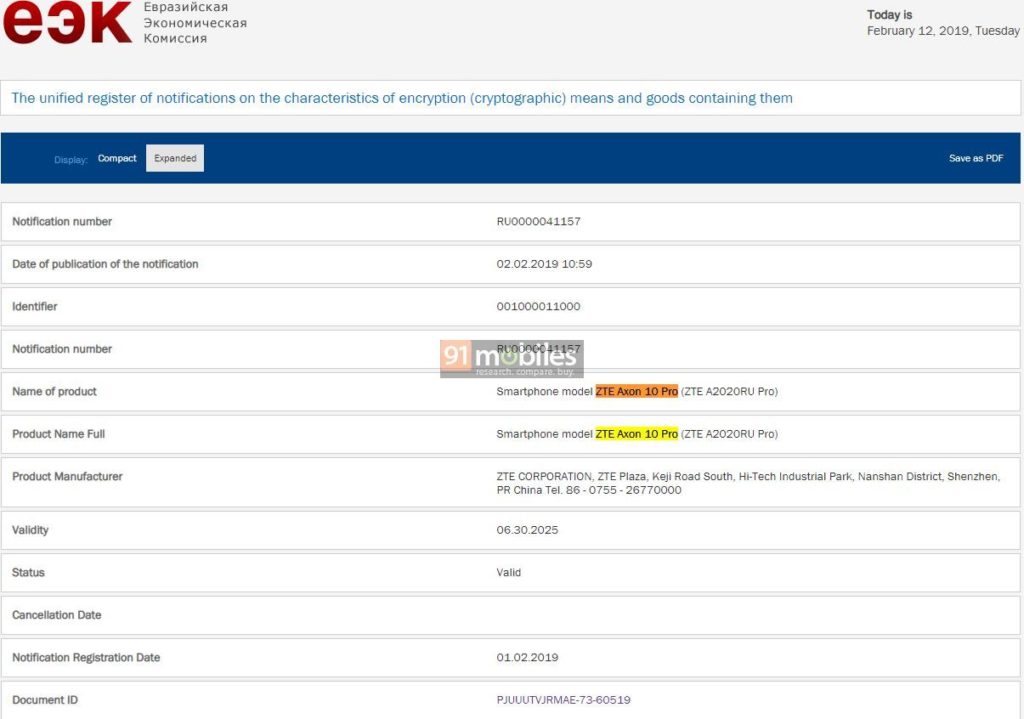Select the Expanded display option
1024x719 pixels.
click(175, 158)
